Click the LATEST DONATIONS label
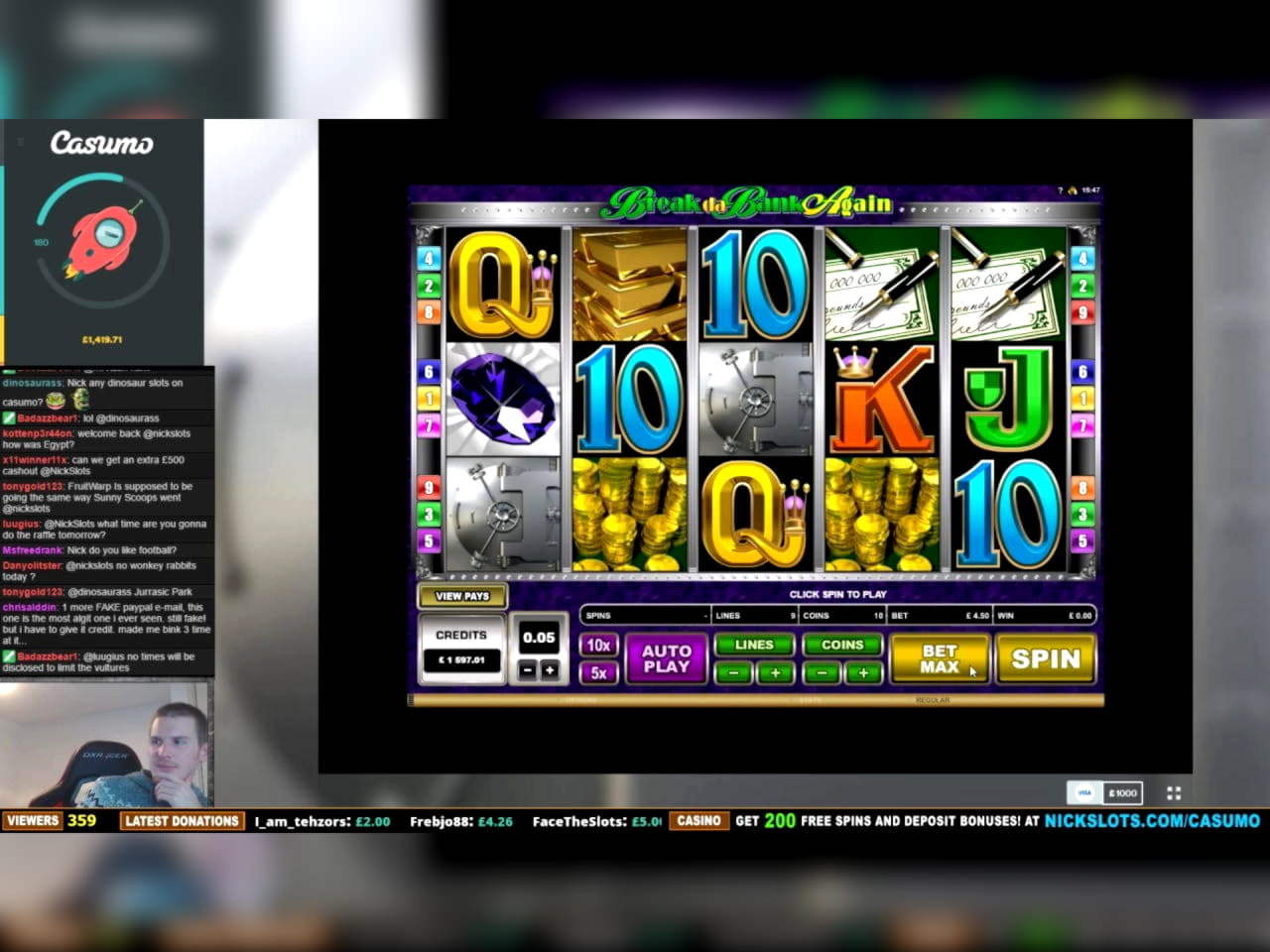Viewport: 1270px width, 952px height. (x=183, y=821)
